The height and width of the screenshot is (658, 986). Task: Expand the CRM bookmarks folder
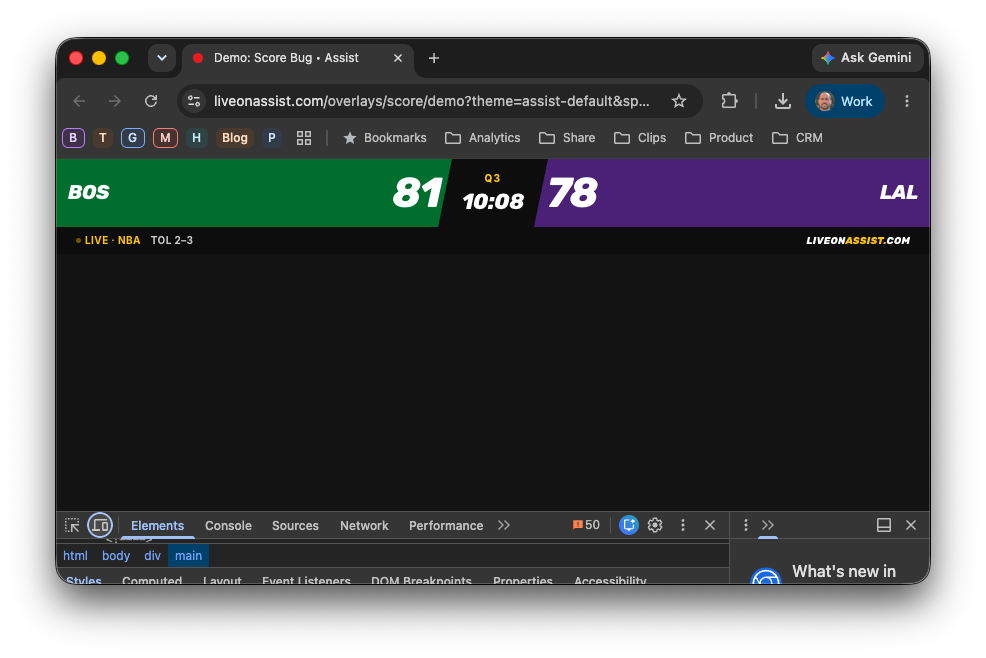[797, 138]
